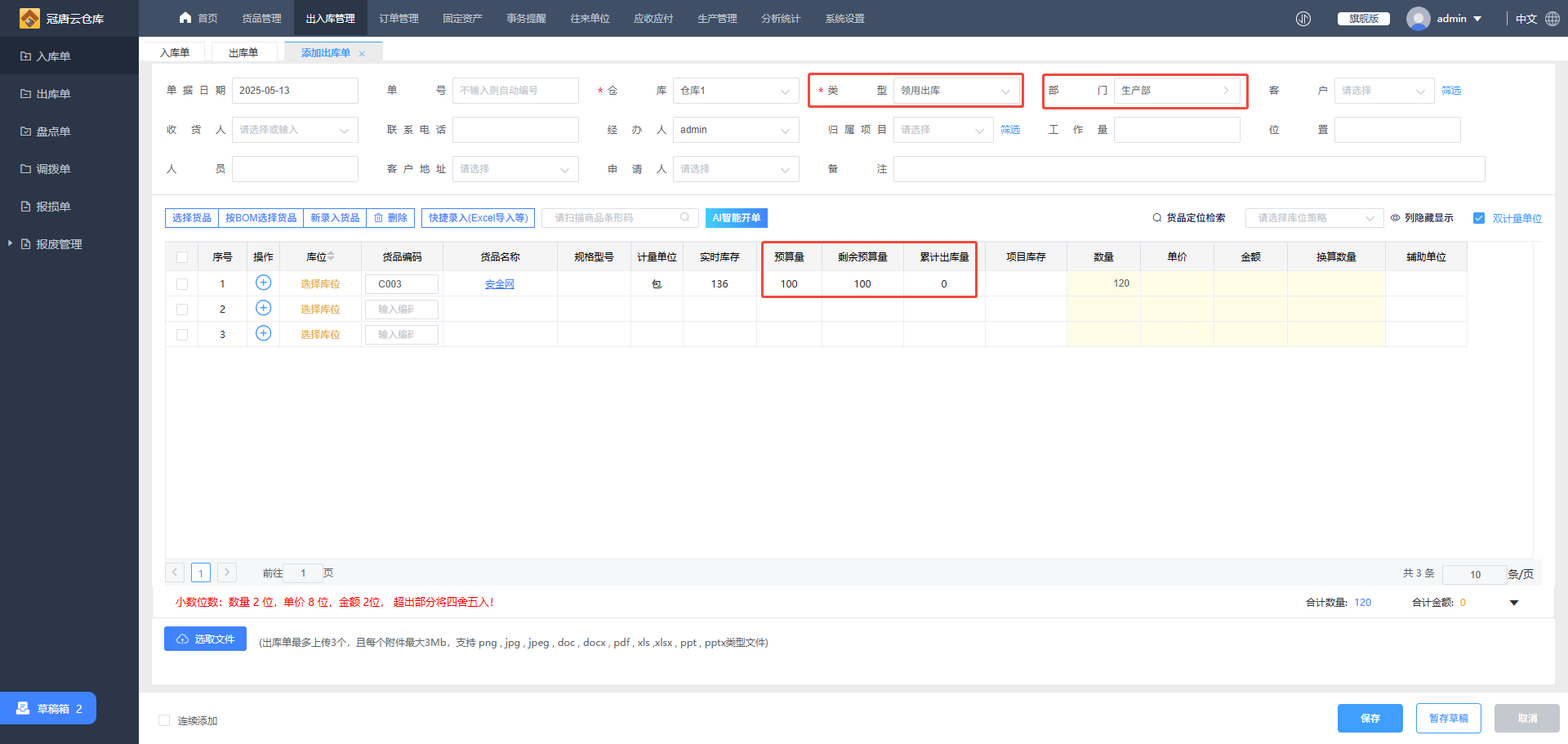Screen dimensions: 1568x744
Task: Open the 类型 dropdown showing 领用出库
Action: (956, 91)
